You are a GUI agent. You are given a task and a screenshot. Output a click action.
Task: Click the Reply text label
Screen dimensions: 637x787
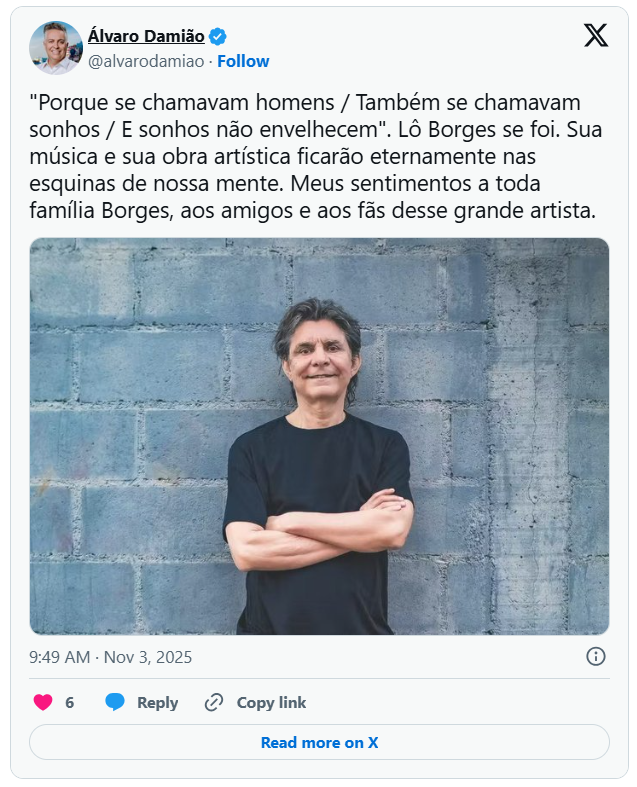click(x=158, y=702)
